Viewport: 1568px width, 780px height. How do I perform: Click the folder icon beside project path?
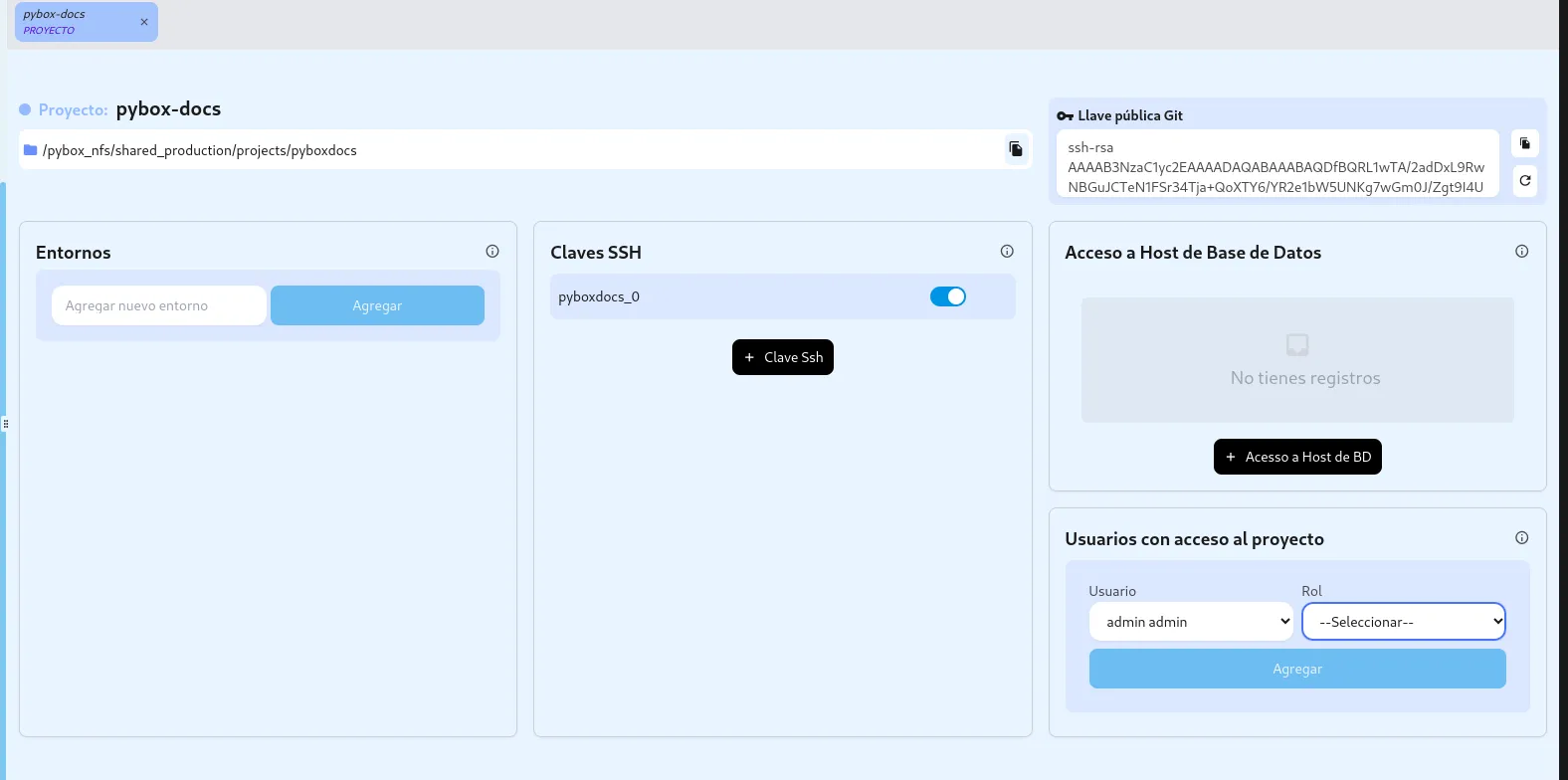pyautogui.click(x=31, y=150)
